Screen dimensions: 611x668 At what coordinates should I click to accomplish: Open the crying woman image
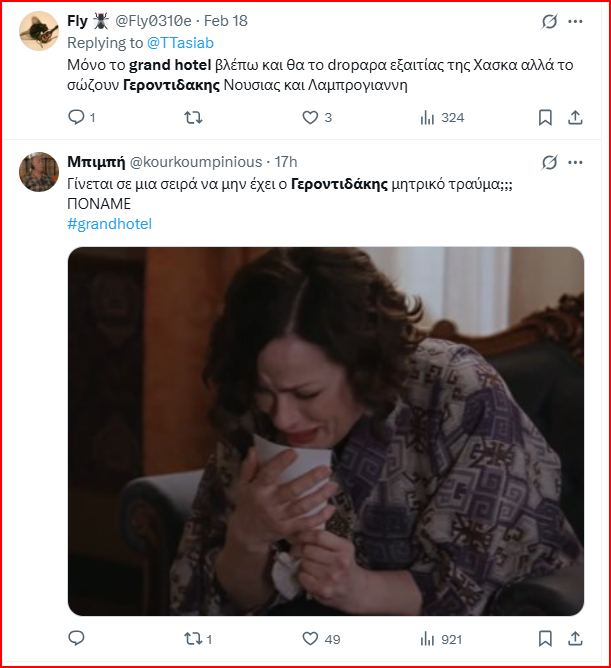(325, 430)
